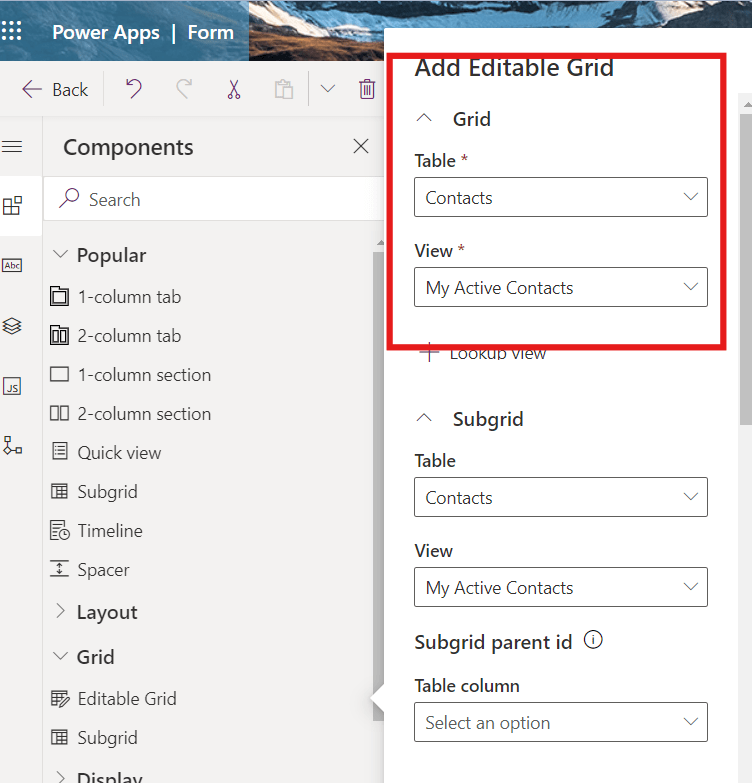Viewport: 752px width, 783px height.
Task: Close the Components pane
Action: tap(361, 147)
